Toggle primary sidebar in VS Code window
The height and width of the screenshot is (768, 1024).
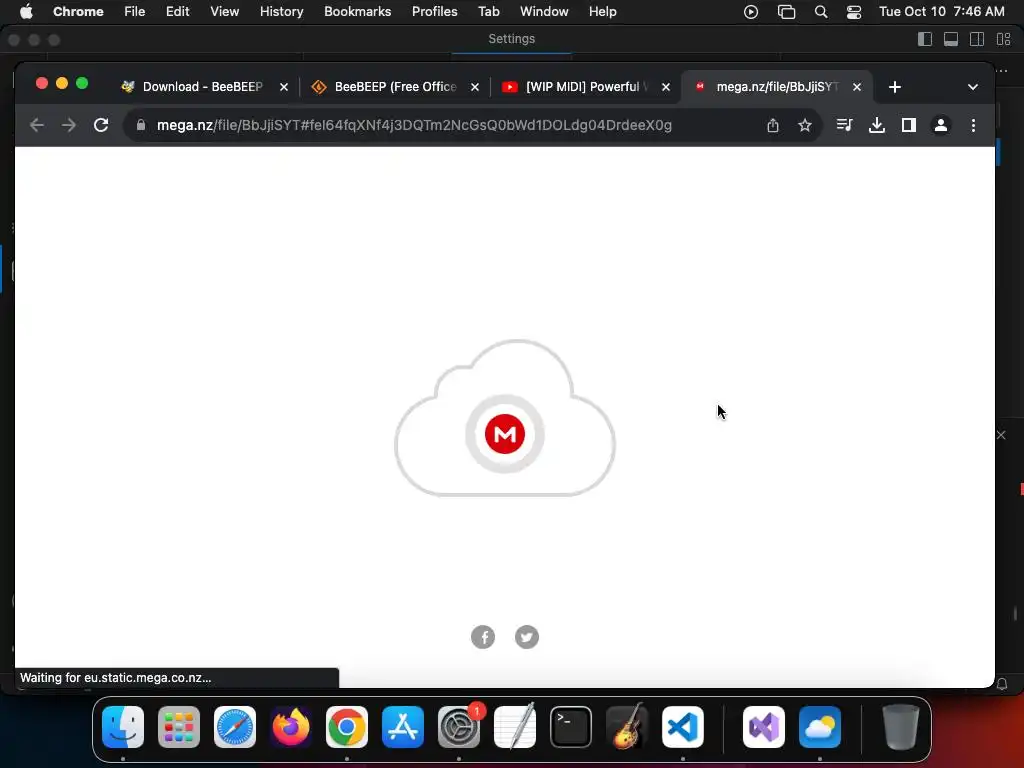coord(925,39)
